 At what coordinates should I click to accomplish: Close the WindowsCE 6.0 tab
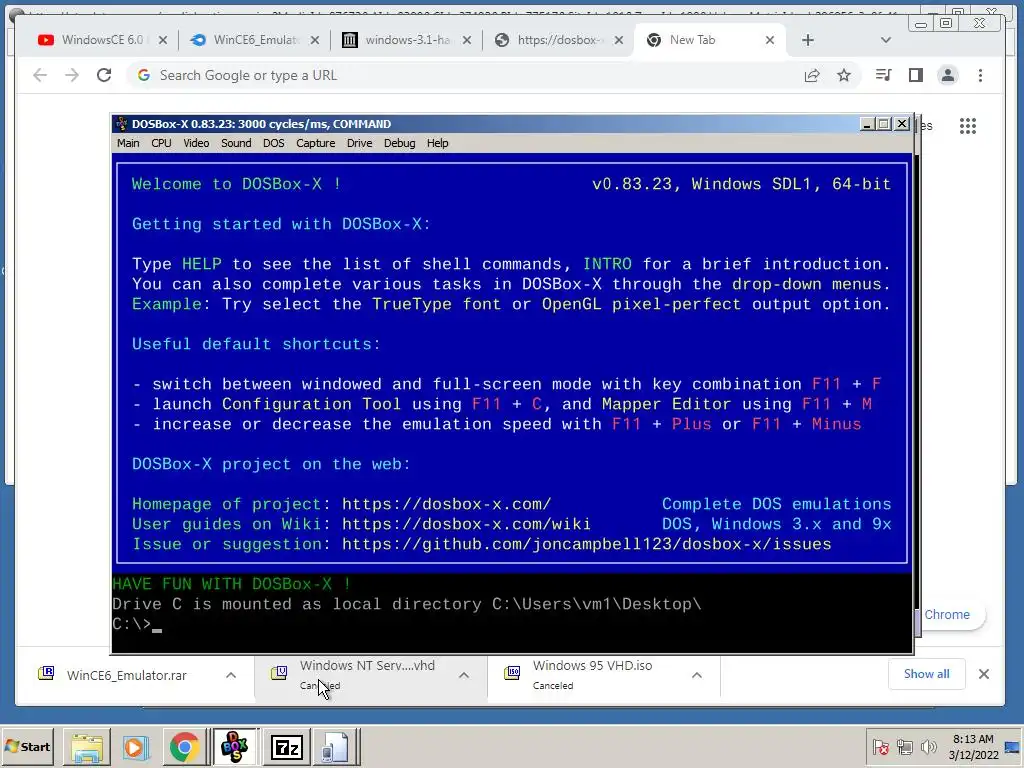click(x=163, y=40)
